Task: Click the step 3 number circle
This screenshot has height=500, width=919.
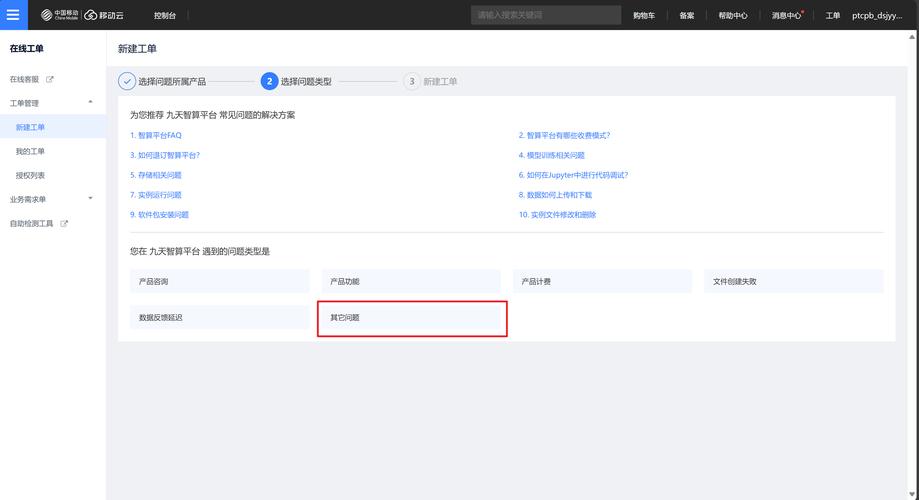Action: coord(411,81)
